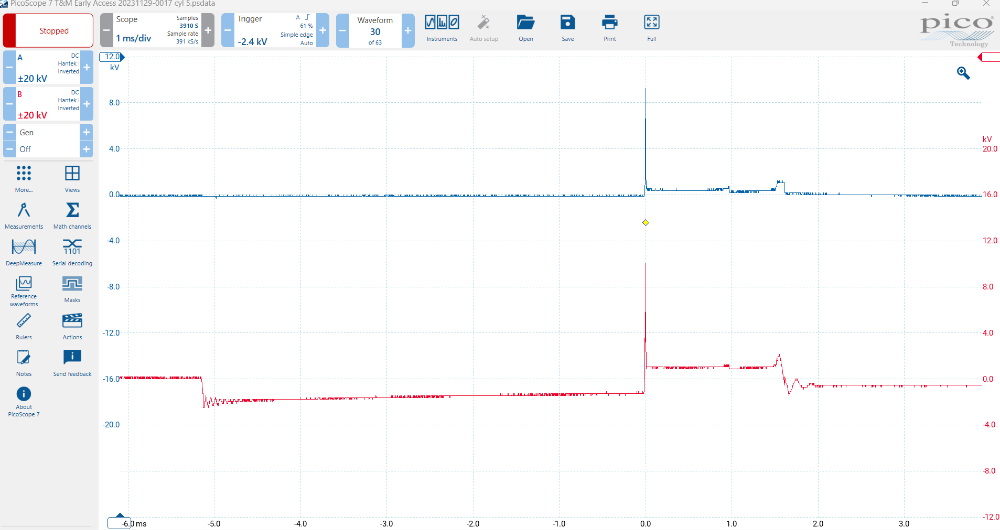Open the Math channels panel
Image resolution: width=1000 pixels, height=530 pixels.
[x=72, y=213]
